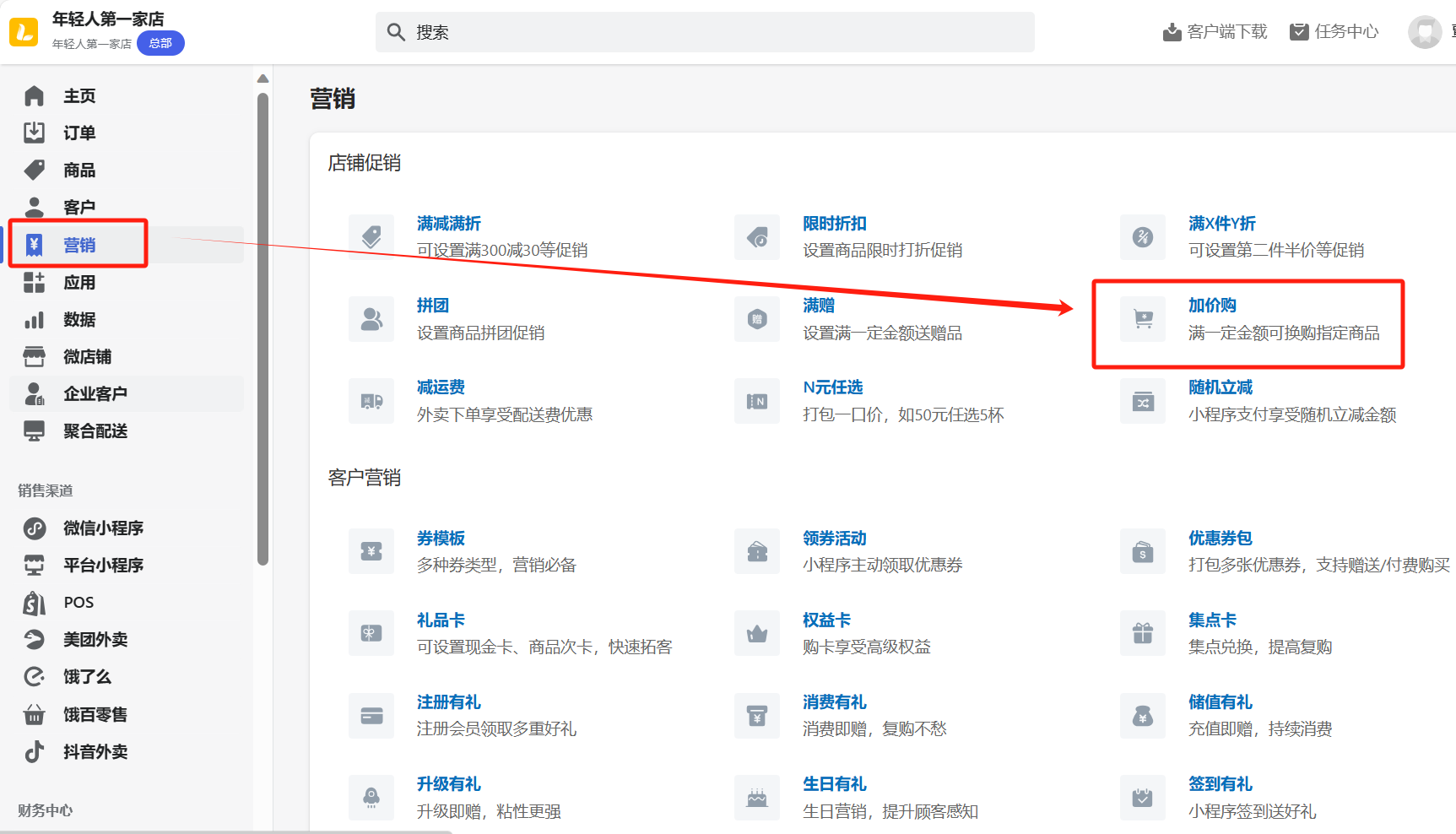Open the 权益卡 link

click(x=826, y=620)
